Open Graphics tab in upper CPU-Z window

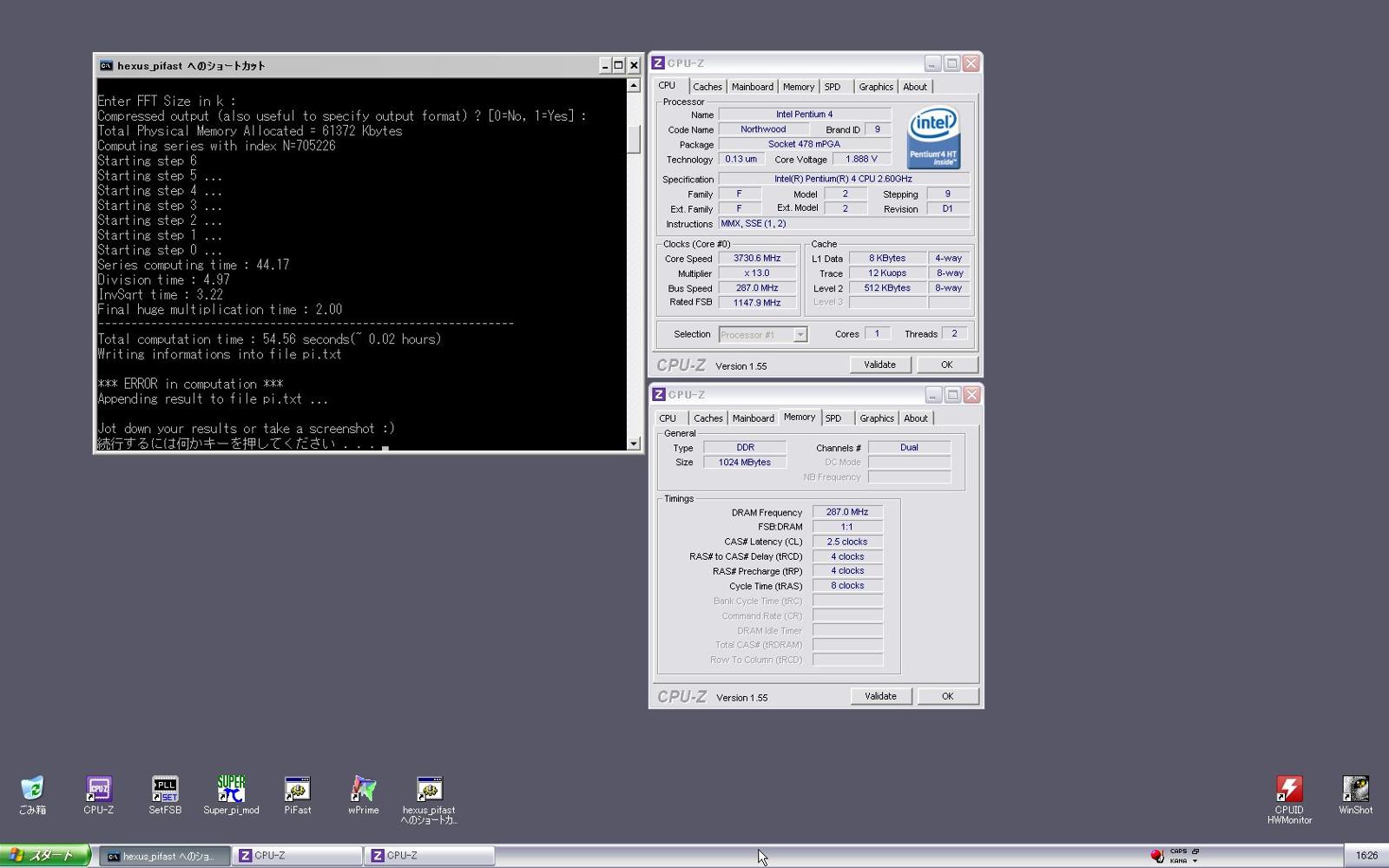coord(876,87)
